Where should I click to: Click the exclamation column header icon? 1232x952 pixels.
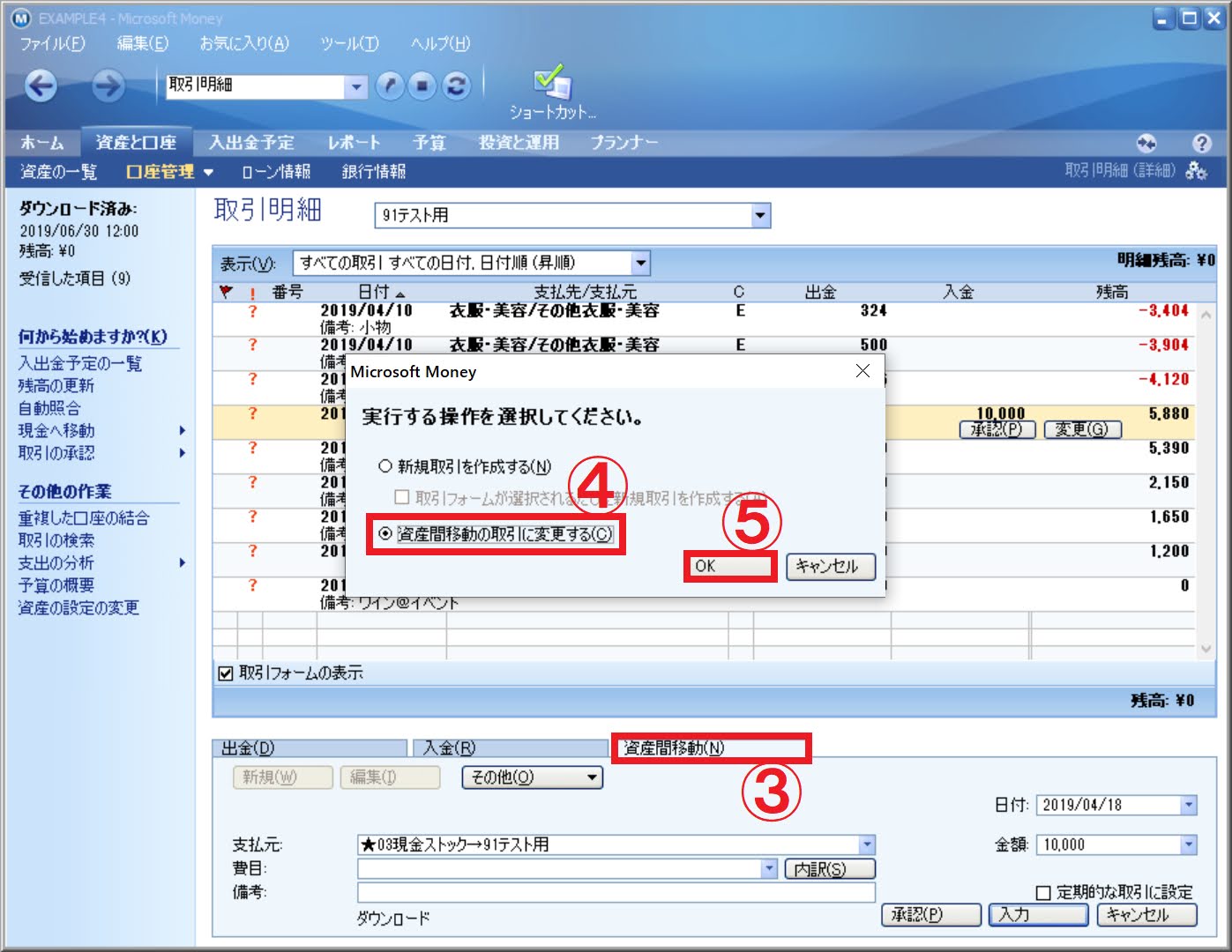tap(253, 293)
